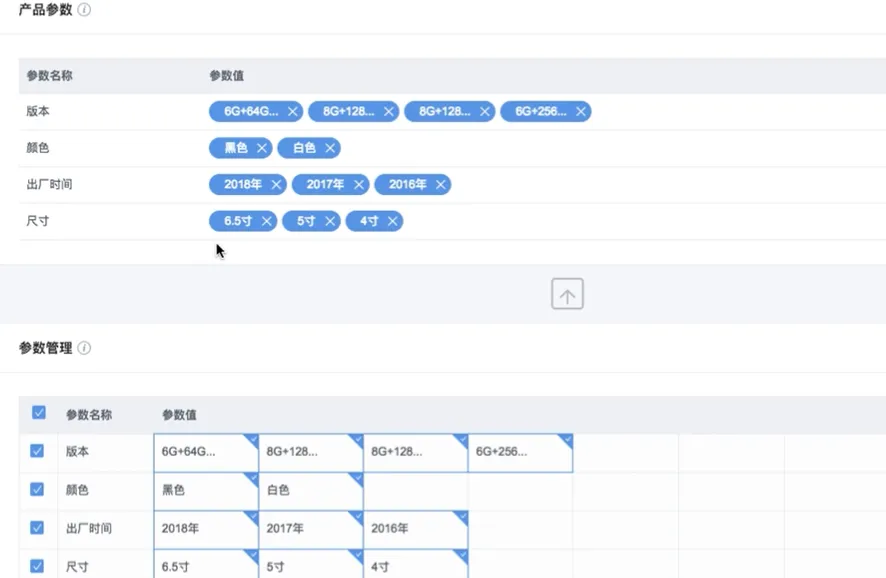This screenshot has width=886, height=578.
Task: Toggle the 2017年 cell in 参数管理 table
Action: 311,529
